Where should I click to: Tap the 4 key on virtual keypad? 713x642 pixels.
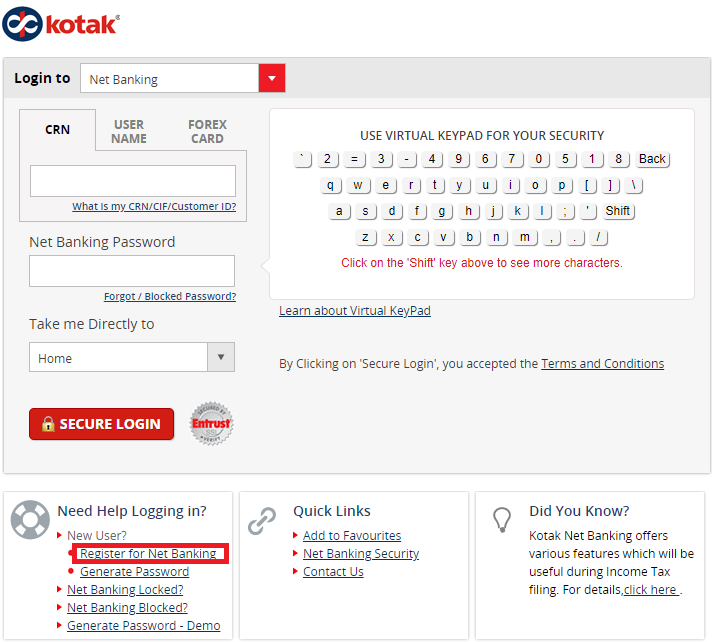(432, 159)
